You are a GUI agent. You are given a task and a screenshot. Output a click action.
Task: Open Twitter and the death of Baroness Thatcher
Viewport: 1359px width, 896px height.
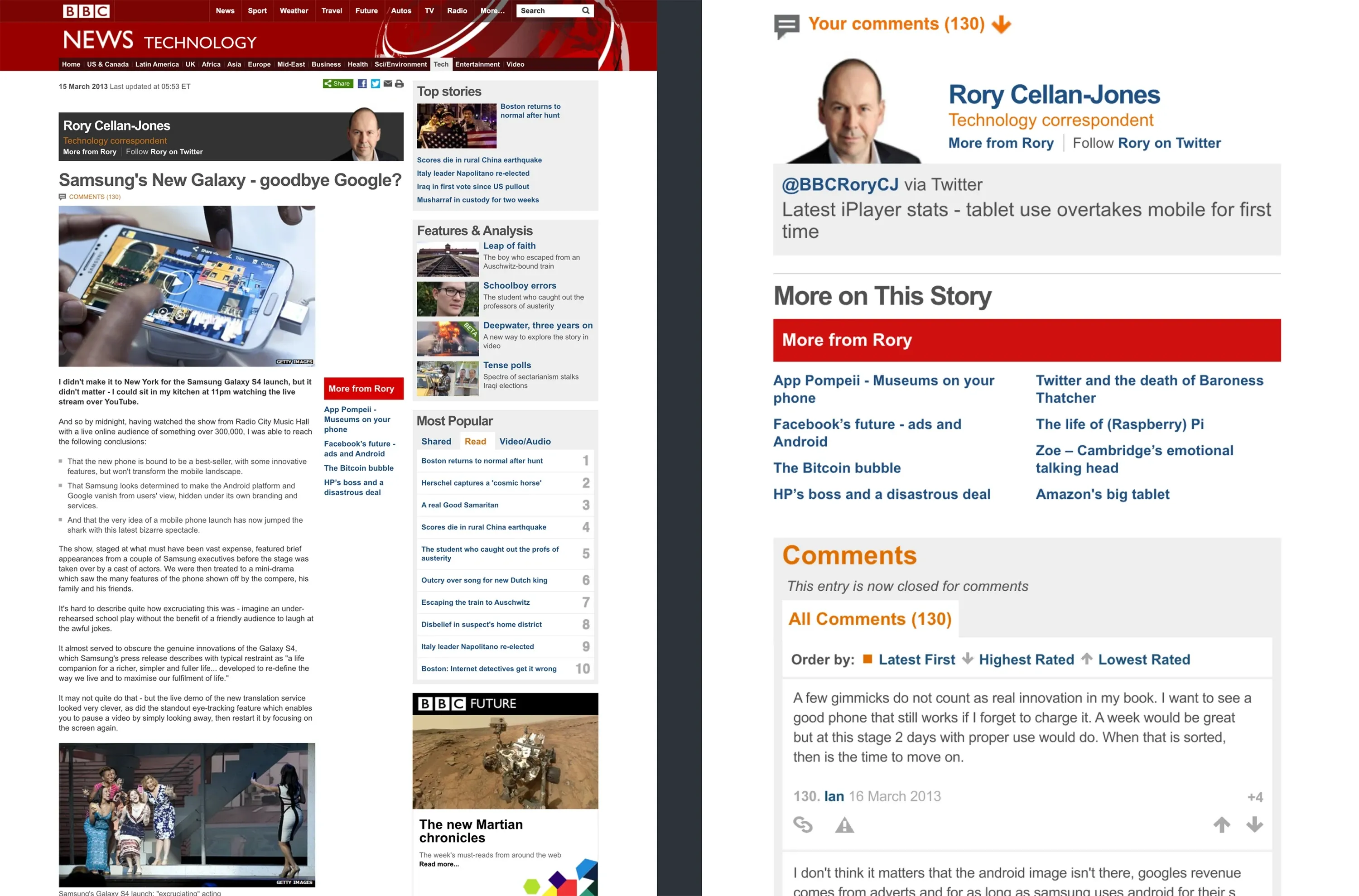point(1149,389)
